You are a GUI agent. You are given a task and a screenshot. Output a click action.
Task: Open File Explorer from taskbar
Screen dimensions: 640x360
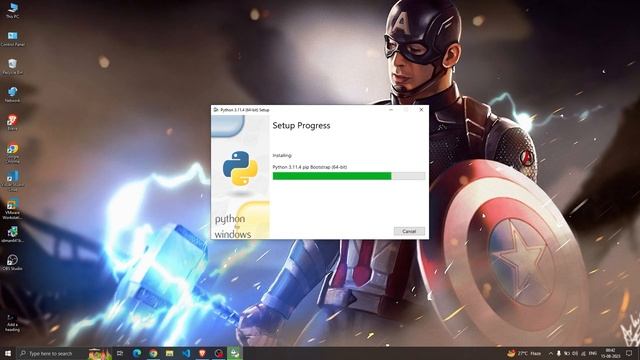169,353
